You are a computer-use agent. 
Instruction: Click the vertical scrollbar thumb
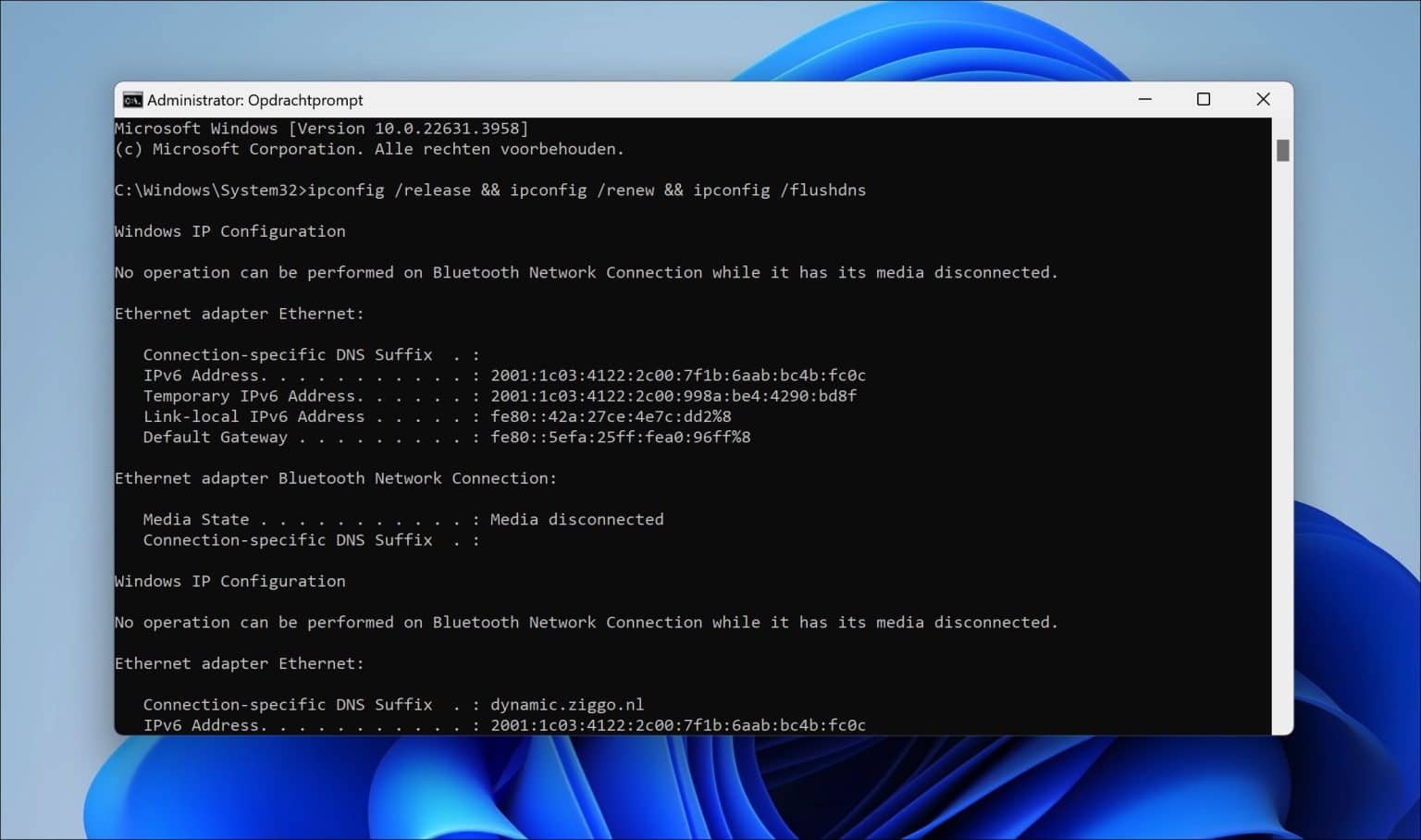(x=1282, y=150)
